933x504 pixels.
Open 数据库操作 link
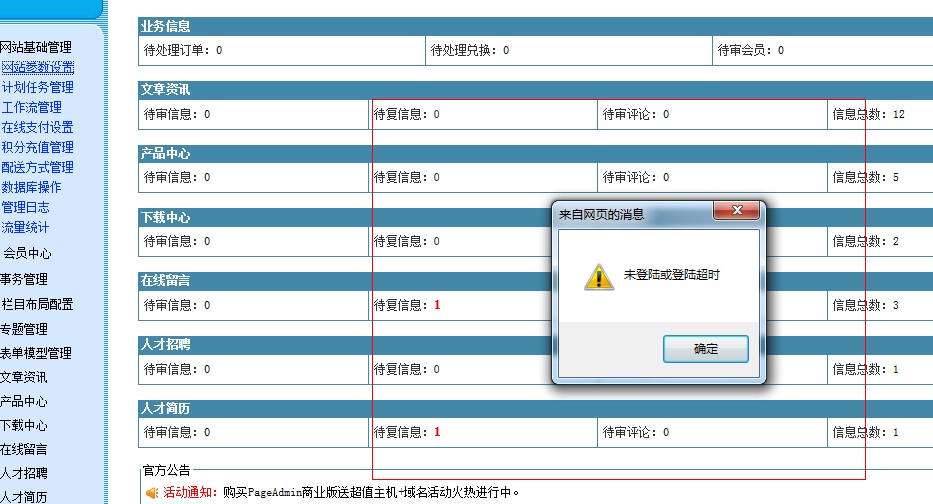31,187
